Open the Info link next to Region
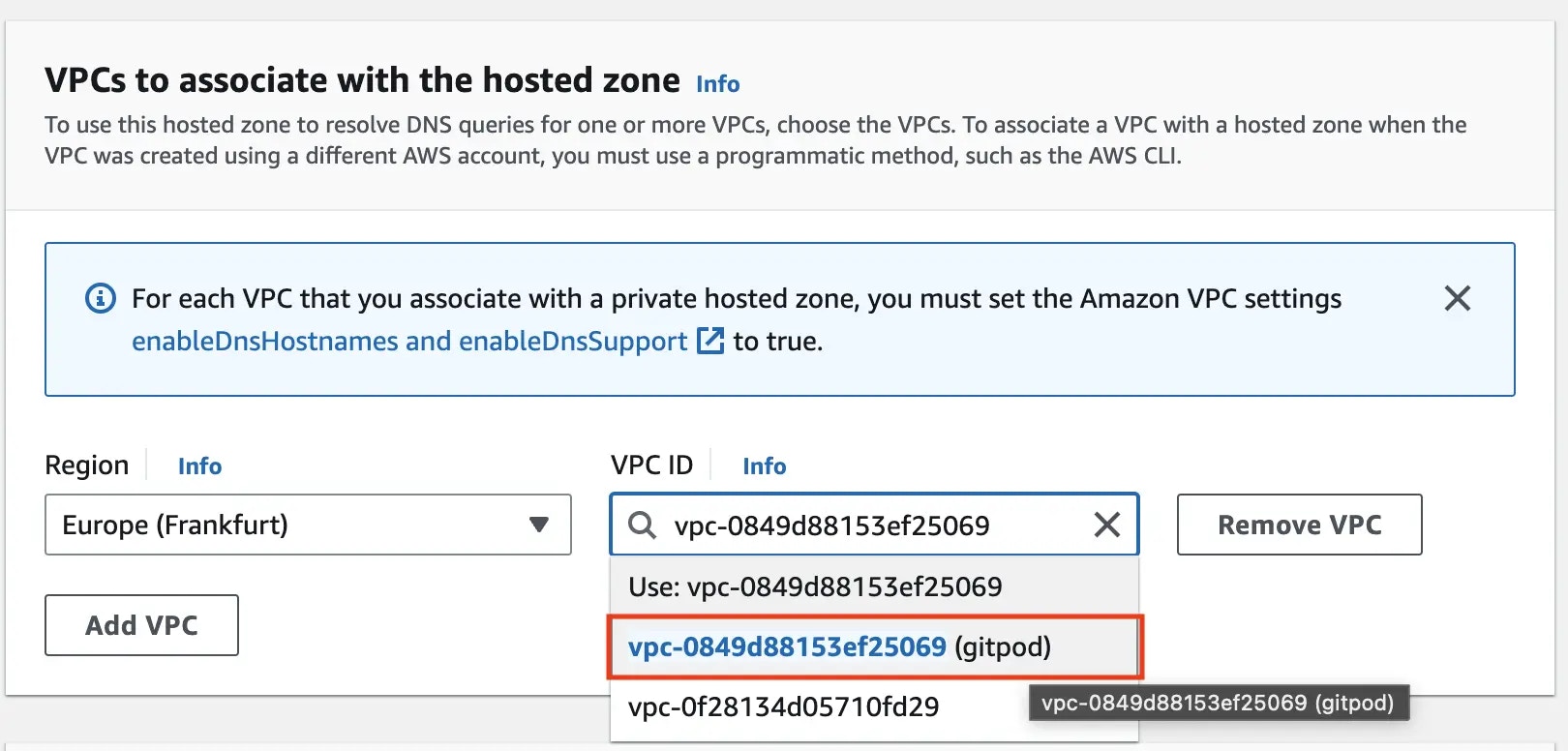The height and width of the screenshot is (751, 1568). (199, 466)
